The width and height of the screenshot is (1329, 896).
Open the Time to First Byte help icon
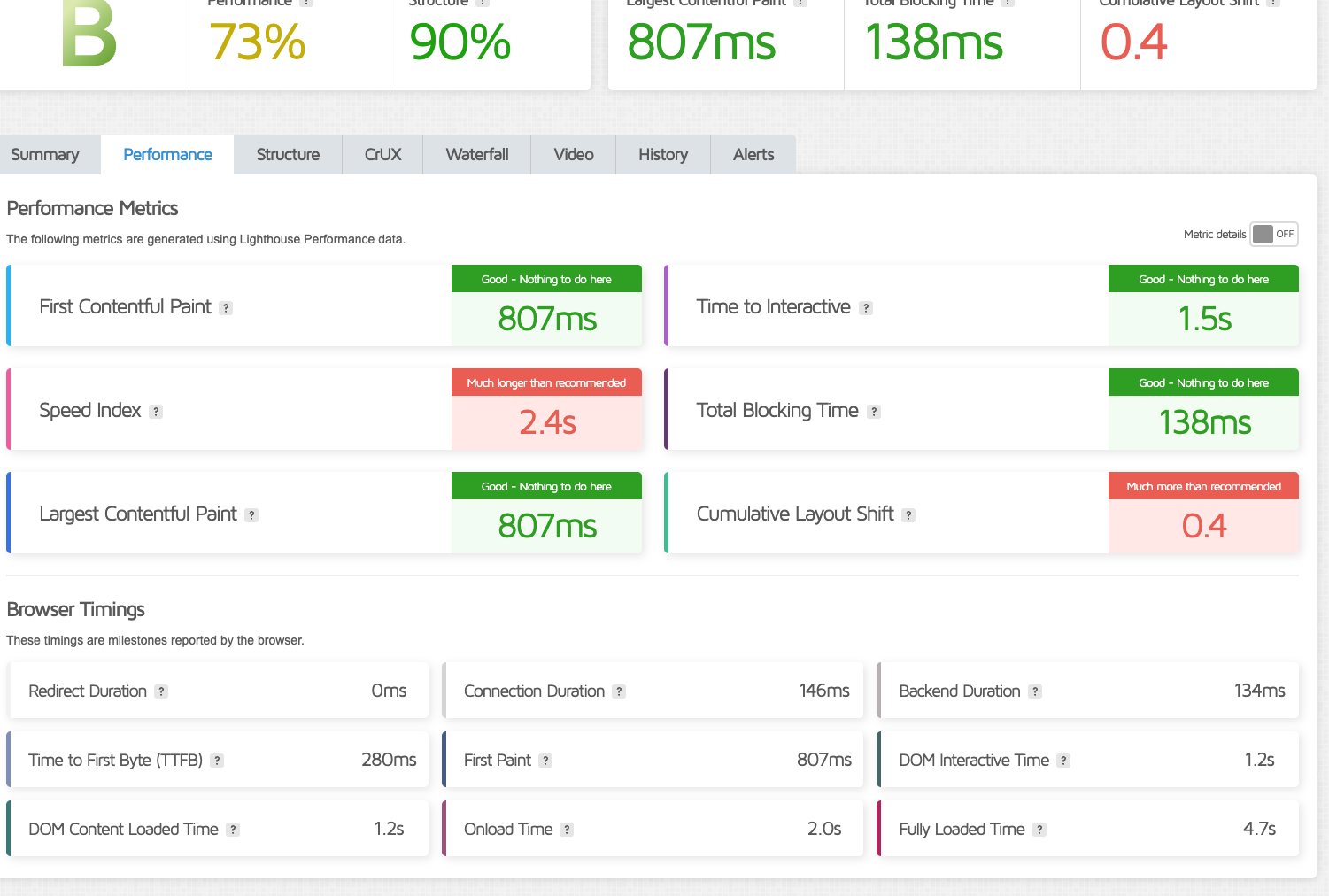click(x=217, y=761)
